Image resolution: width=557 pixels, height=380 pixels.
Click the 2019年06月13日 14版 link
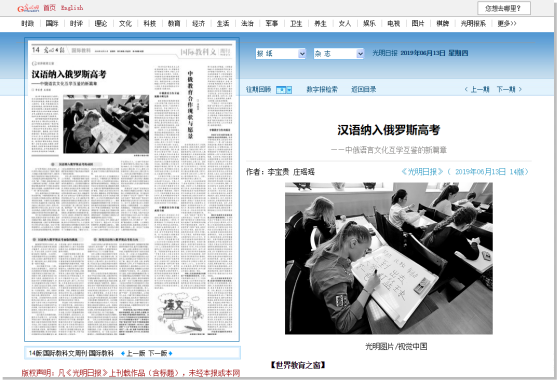[x=488, y=172]
